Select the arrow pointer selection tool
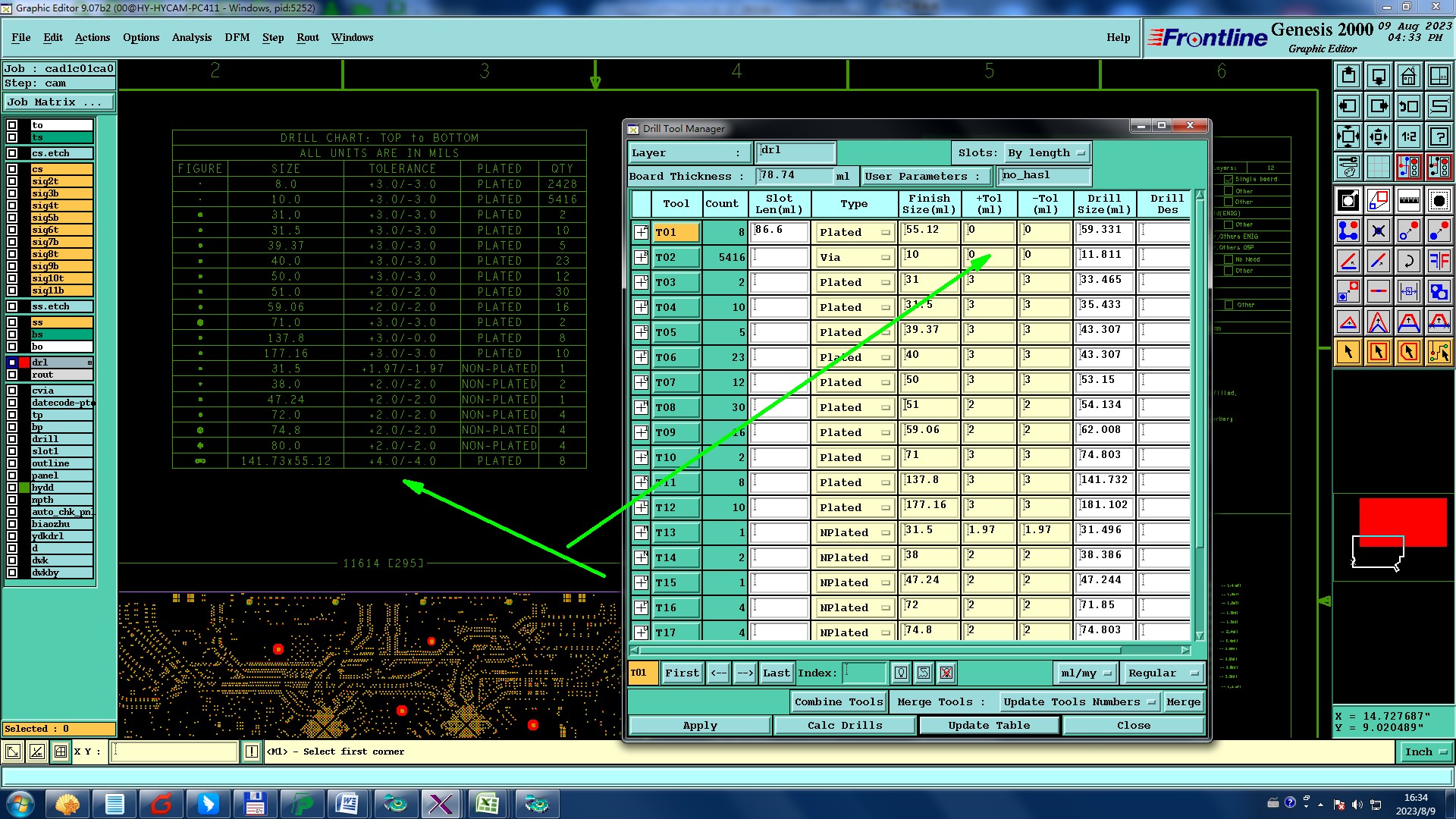This screenshot has height=819, width=1456. [1348, 352]
